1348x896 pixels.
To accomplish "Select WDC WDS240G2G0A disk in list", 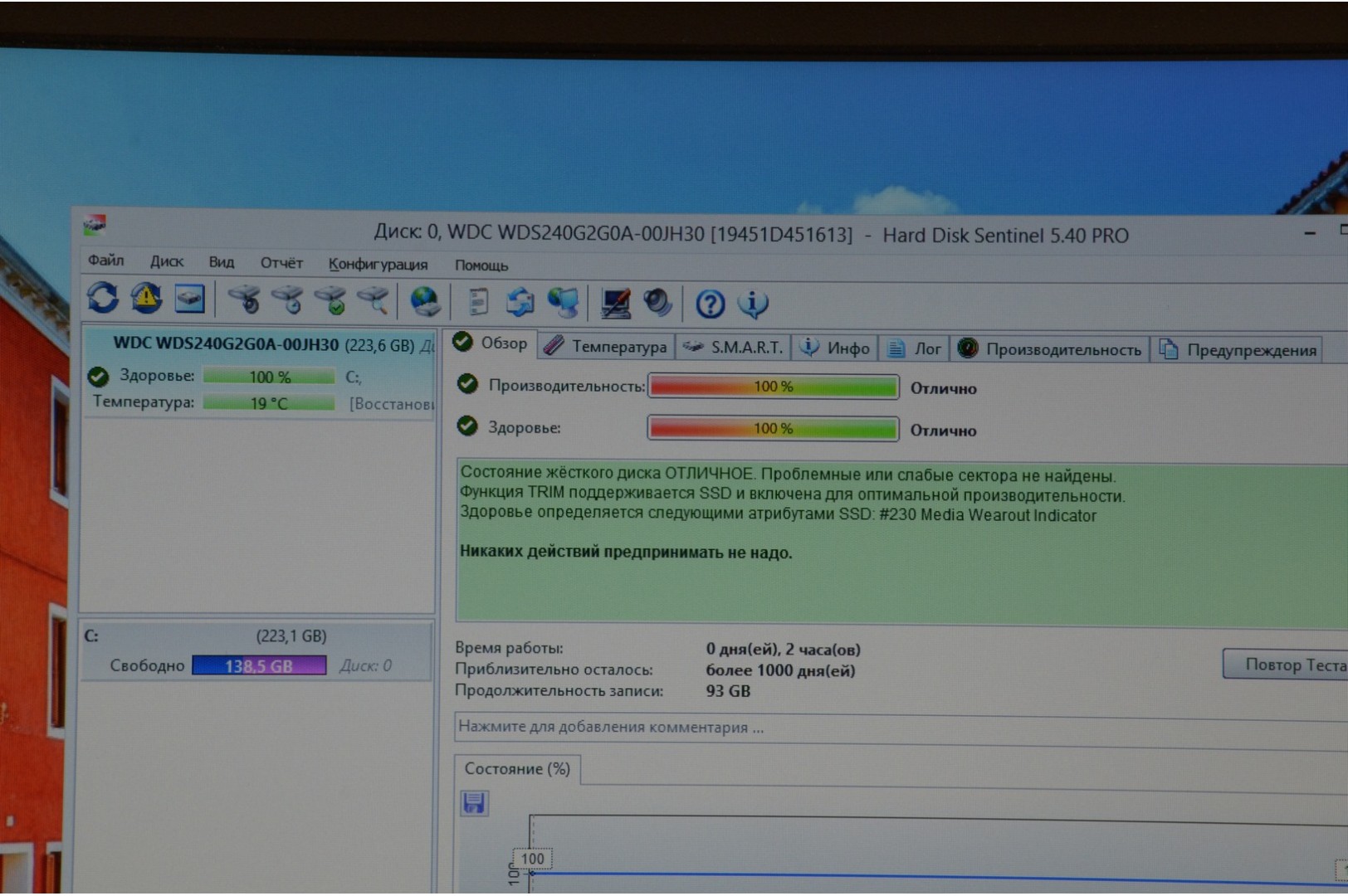I will click(226, 344).
